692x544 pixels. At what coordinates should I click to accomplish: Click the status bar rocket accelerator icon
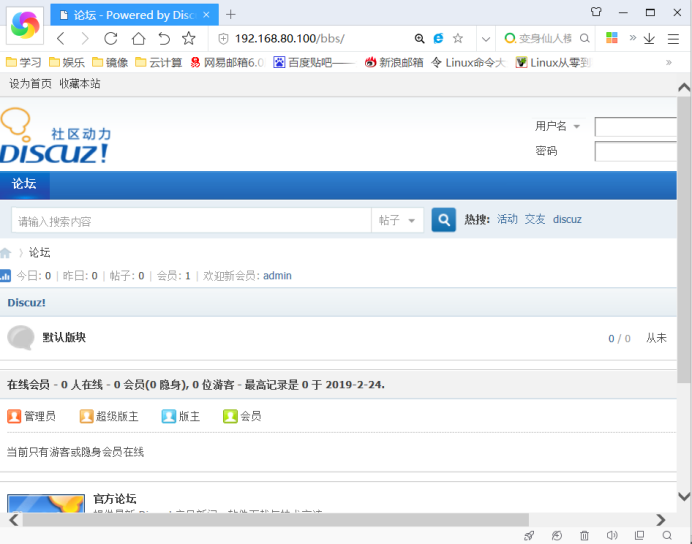(529, 536)
